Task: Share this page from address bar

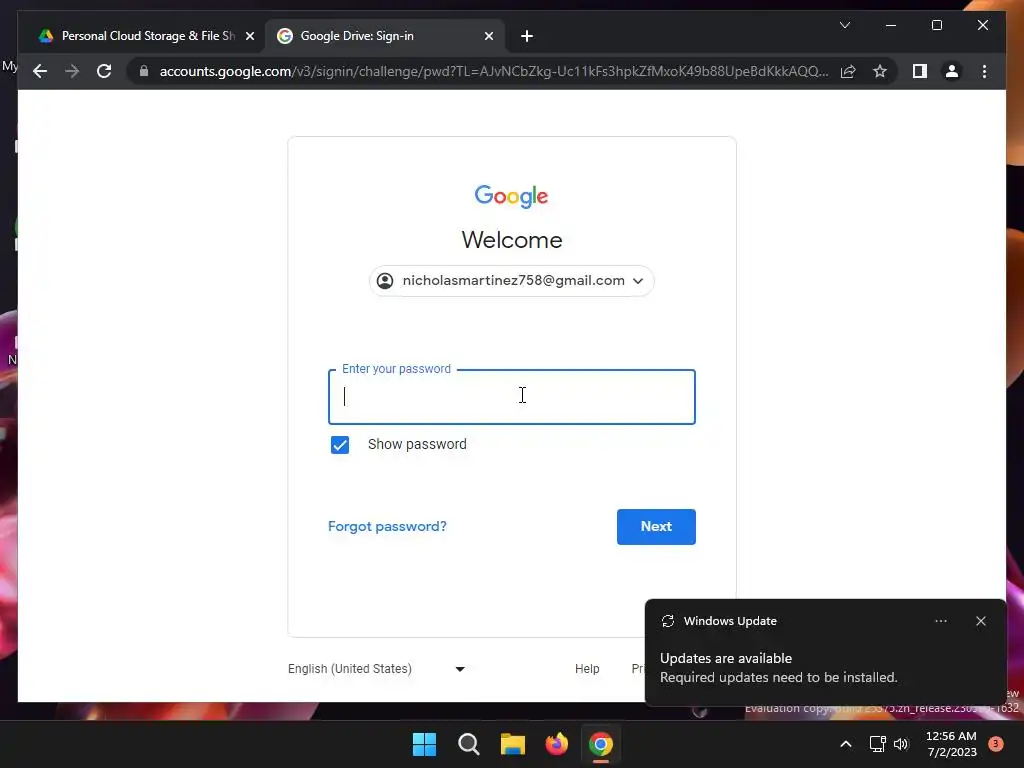Action: 848,71
